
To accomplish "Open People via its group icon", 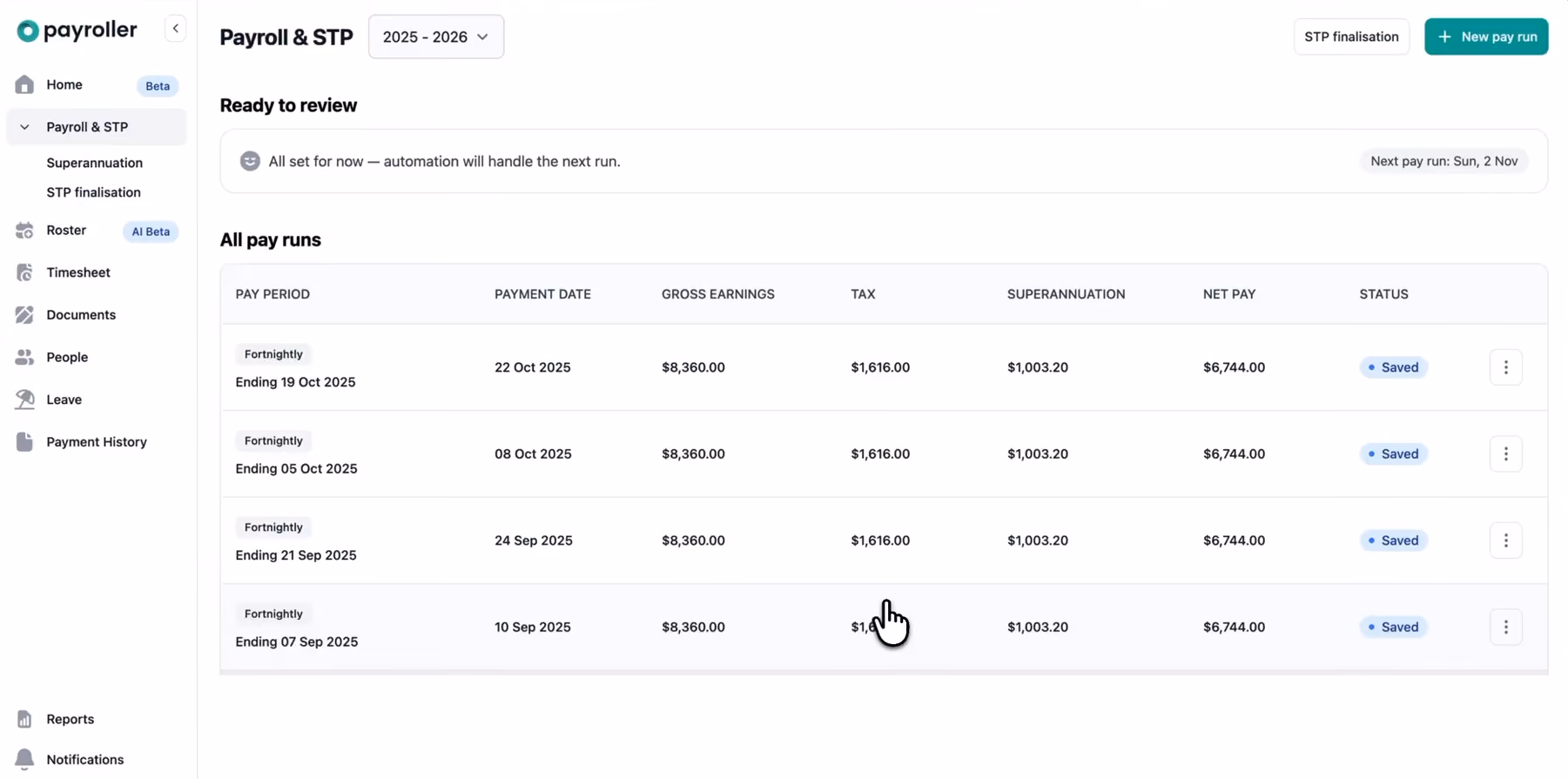I will tap(24, 357).
